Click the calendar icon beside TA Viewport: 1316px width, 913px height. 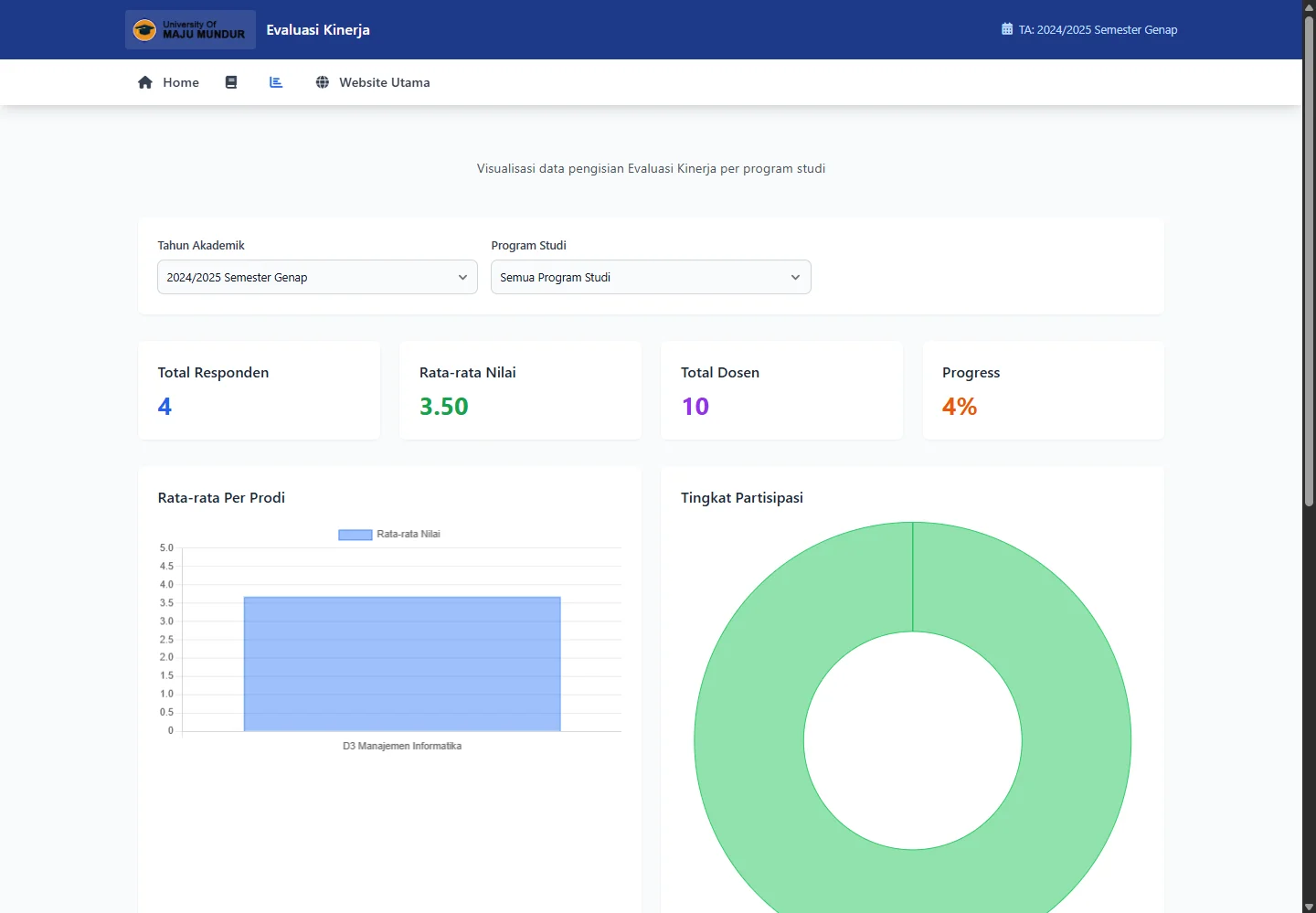point(1007,29)
